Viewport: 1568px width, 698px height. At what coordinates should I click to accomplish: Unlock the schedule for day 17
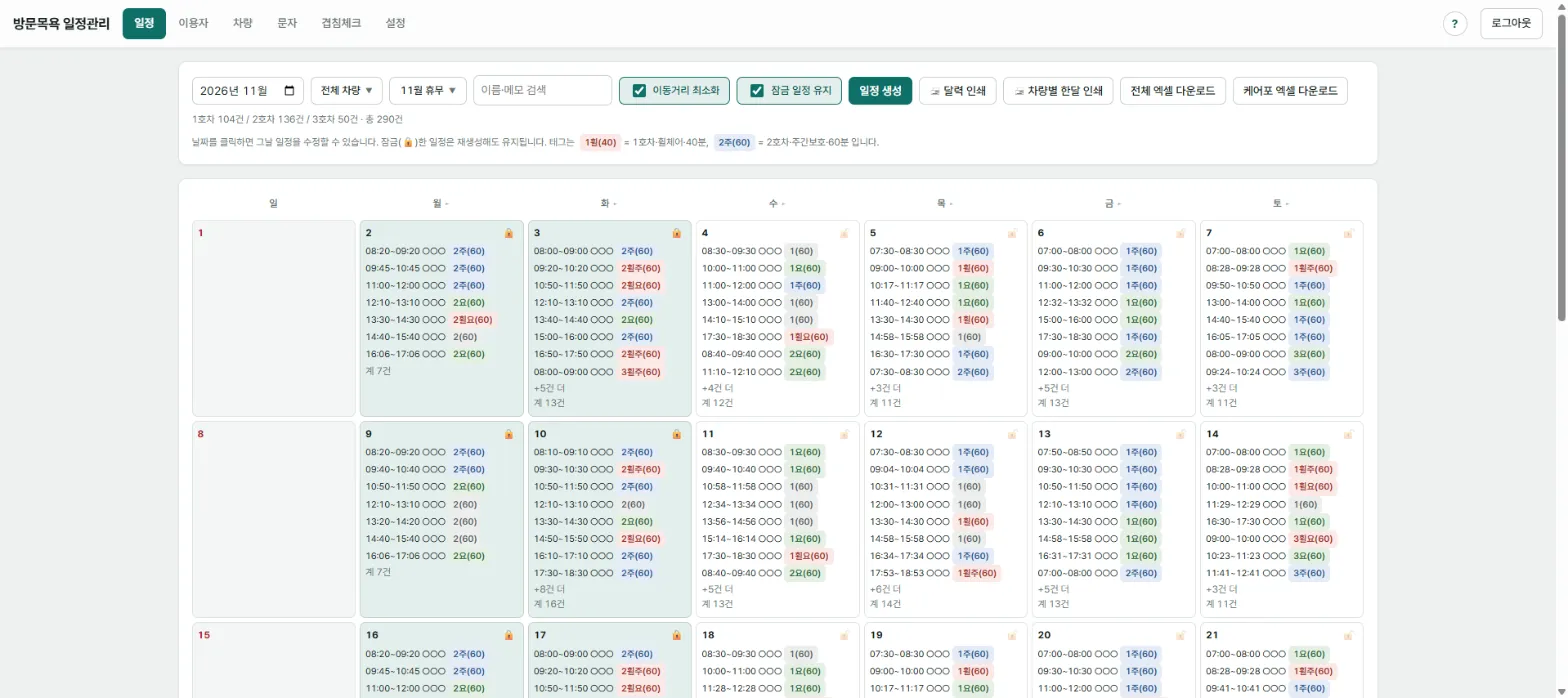676,635
